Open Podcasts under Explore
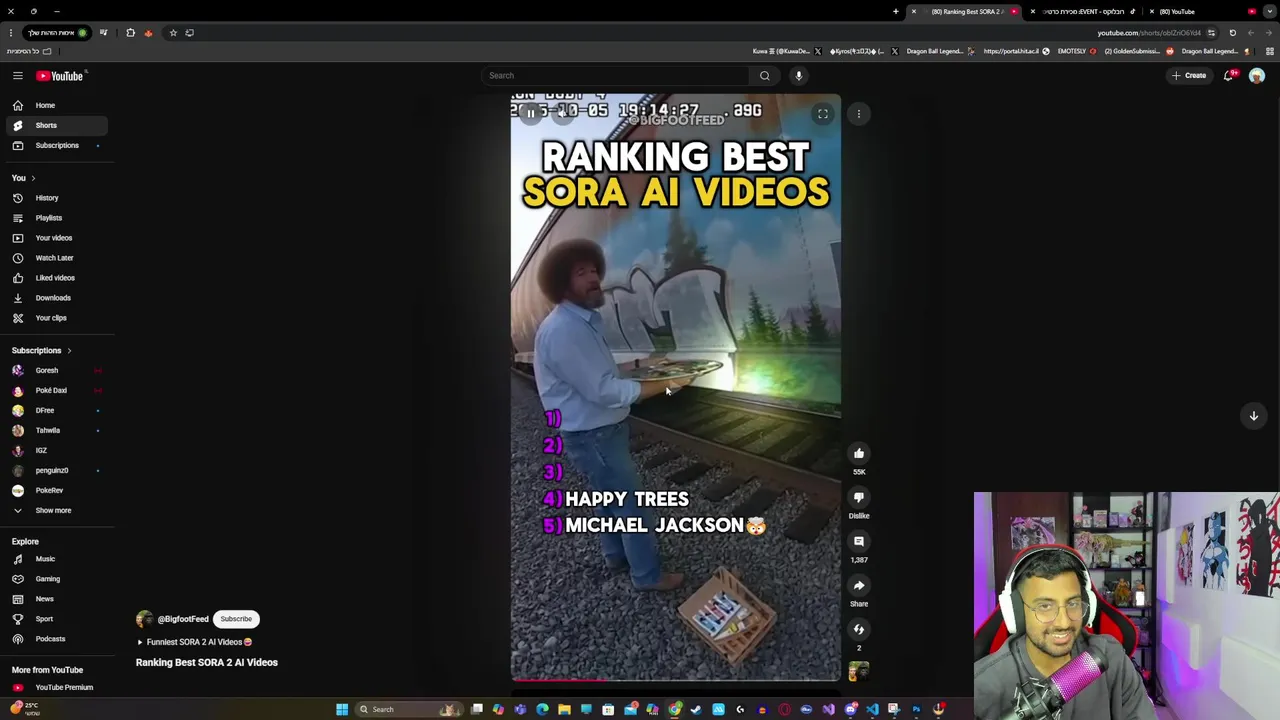This screenshot has width=1280, height=720. pos(55,639)
